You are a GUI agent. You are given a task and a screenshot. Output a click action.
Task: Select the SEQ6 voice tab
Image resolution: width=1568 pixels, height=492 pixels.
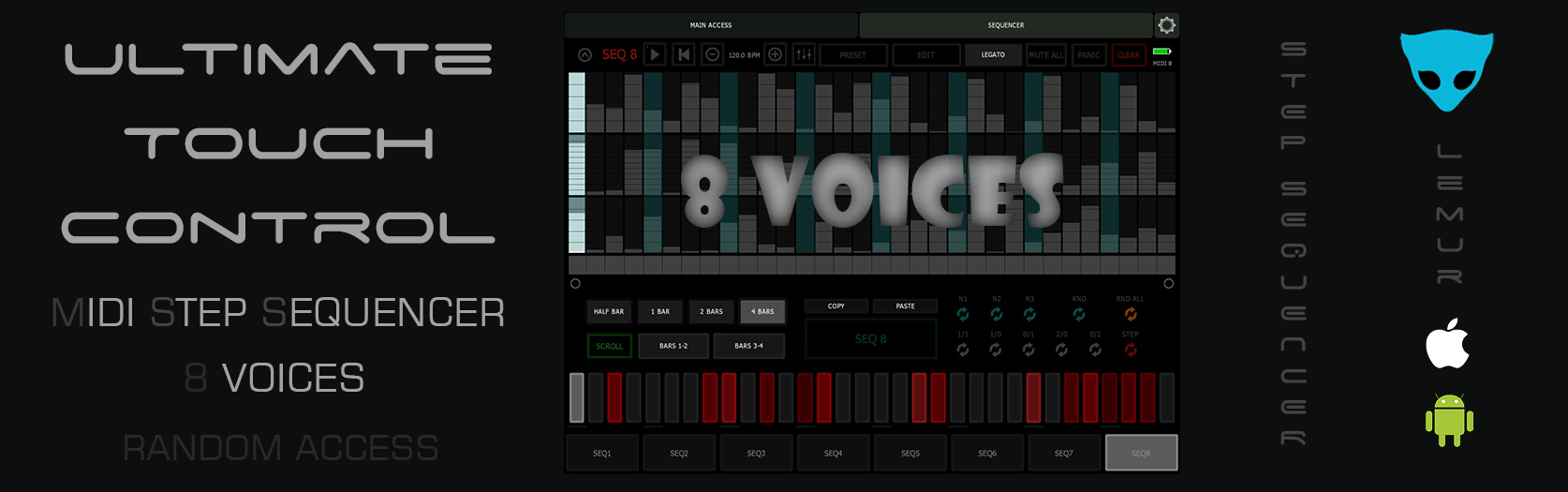tap(987, 454)
